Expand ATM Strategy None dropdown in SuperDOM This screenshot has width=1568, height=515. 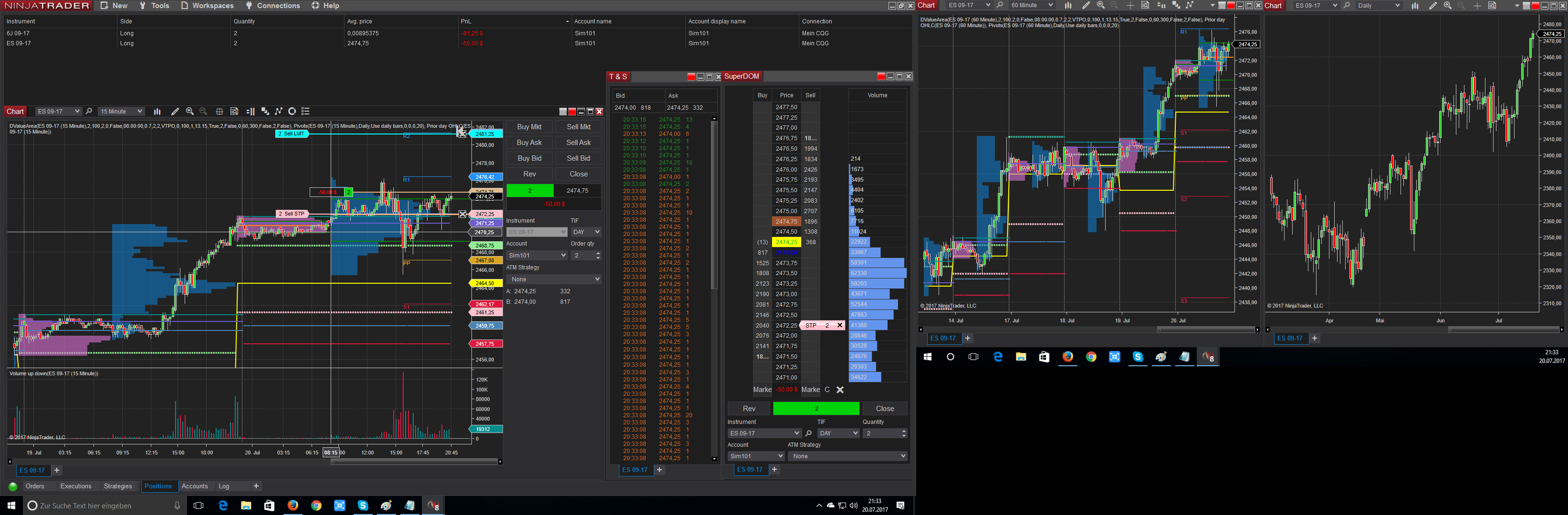coord(847,456)
